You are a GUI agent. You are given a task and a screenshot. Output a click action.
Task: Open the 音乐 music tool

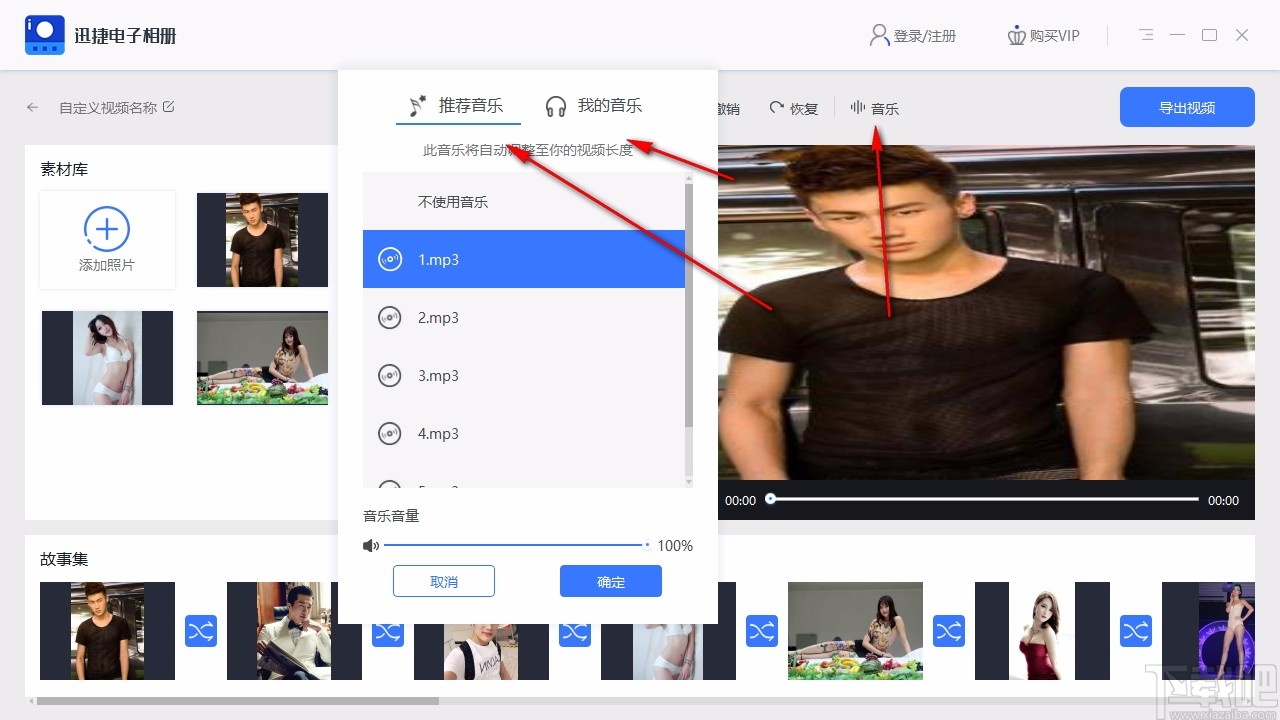(x=874, y=108)
